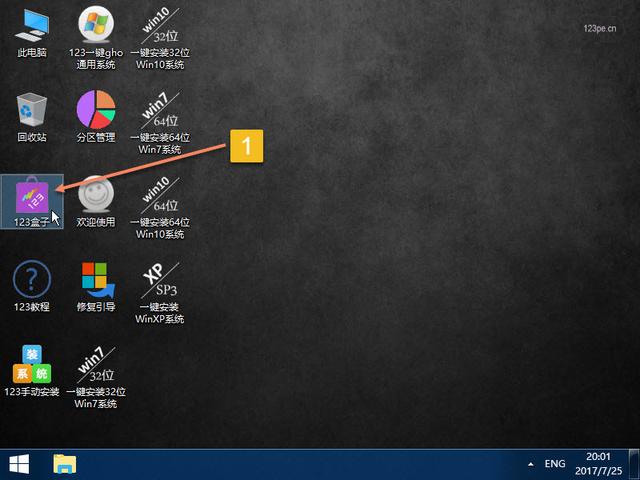Select the 123教程 question mark icon
Screen dimensions: 640x480
[32, 287]
